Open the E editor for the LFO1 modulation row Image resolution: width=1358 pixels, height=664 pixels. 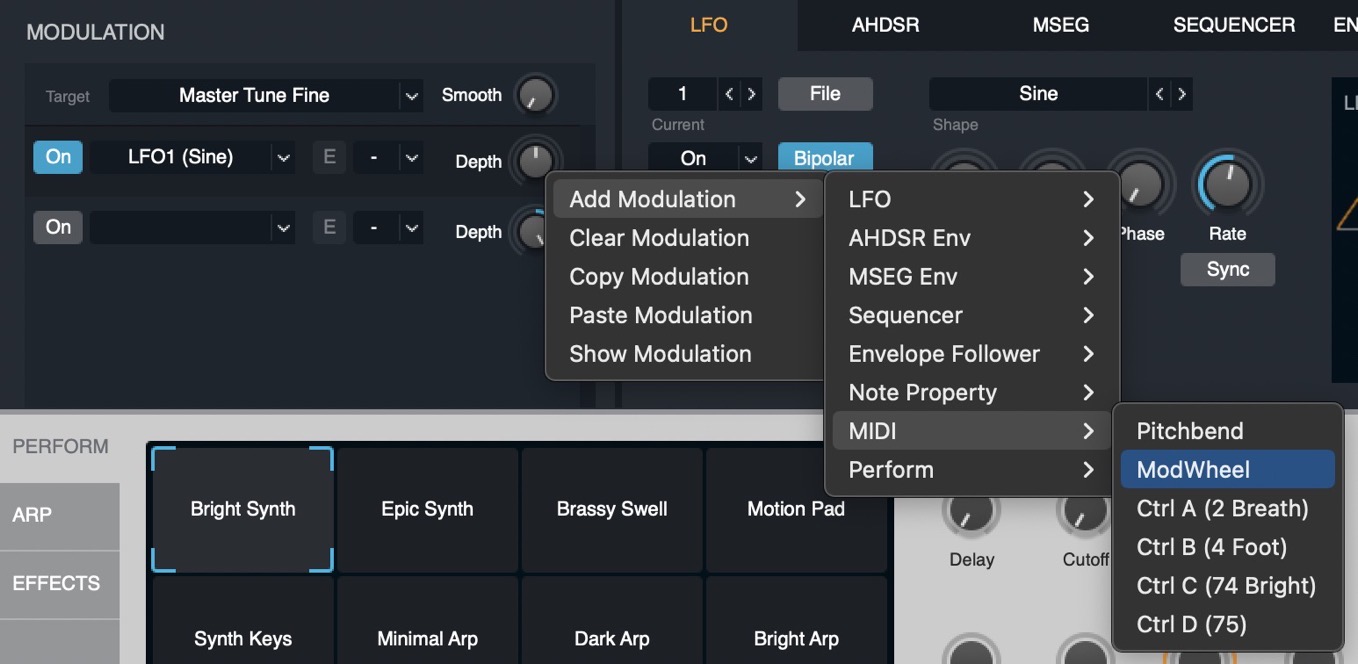(x=329, y=157)
